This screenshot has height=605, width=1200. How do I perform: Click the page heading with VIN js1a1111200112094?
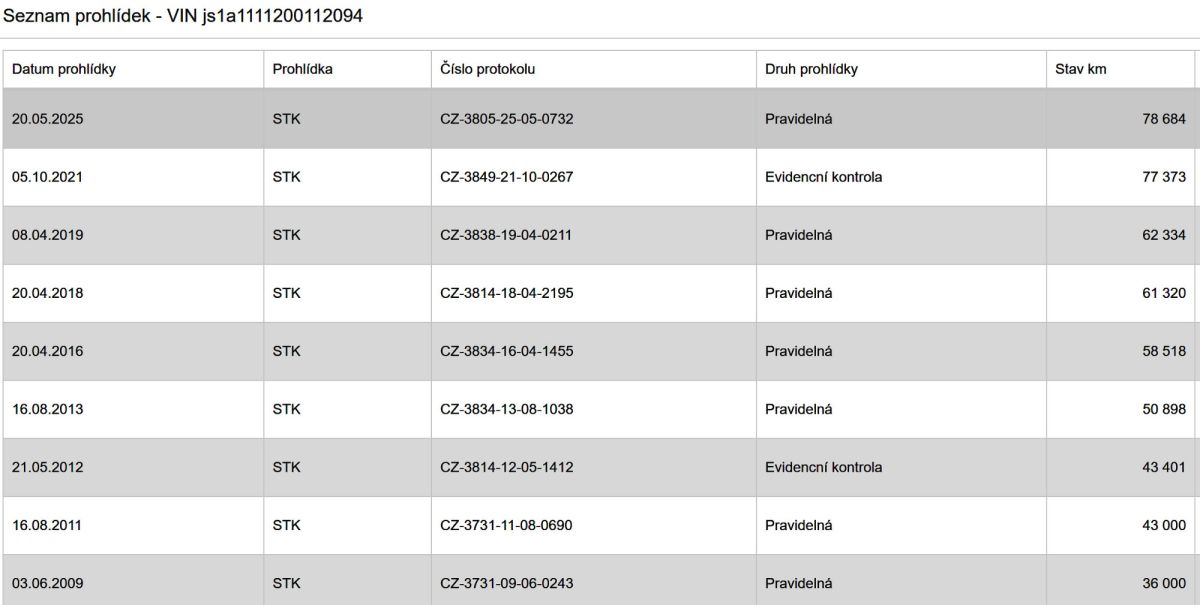coord(183,17)
